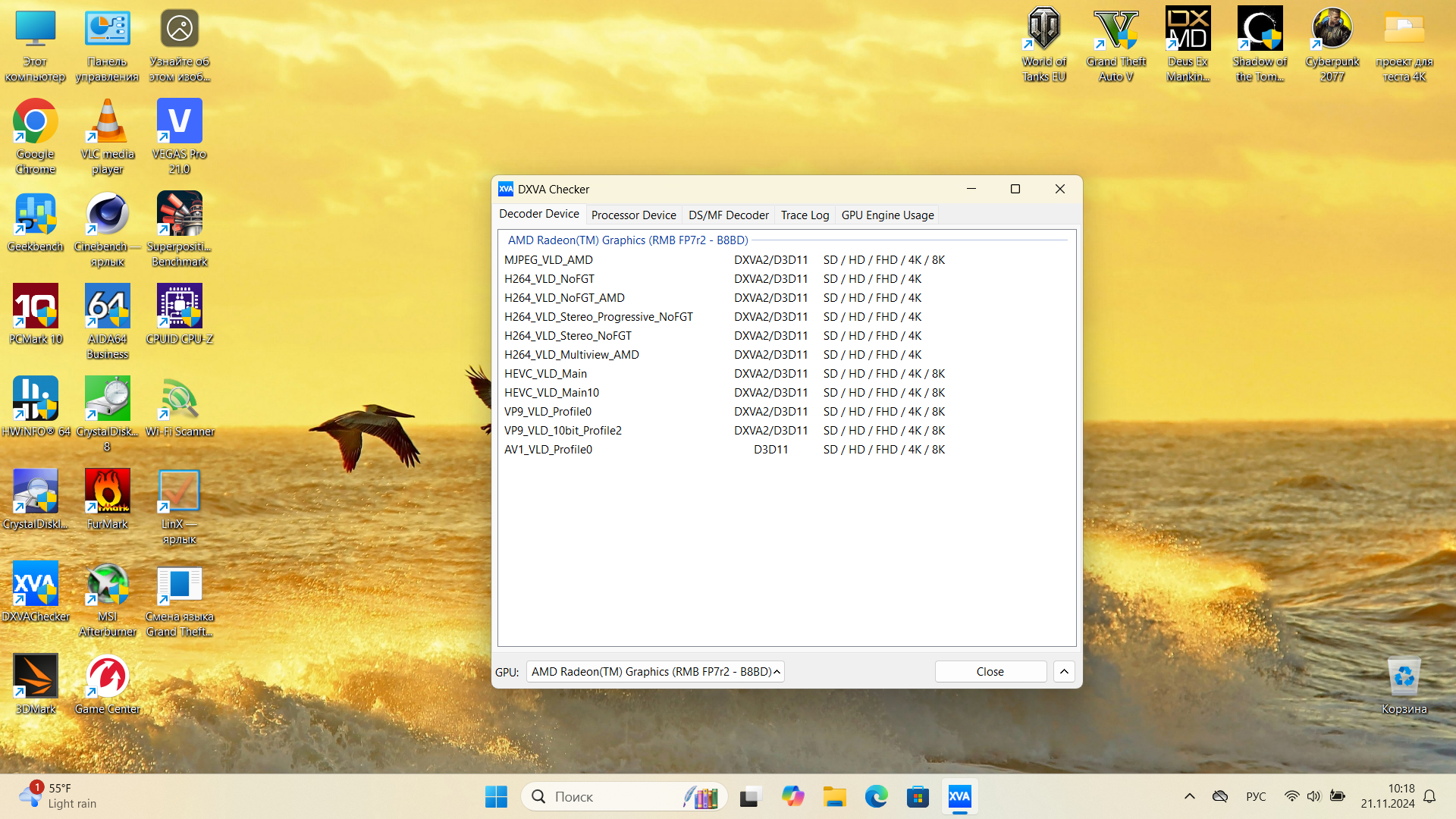Switch to Processor Device tab
1456x819 pixels.
tap(633, 215)
